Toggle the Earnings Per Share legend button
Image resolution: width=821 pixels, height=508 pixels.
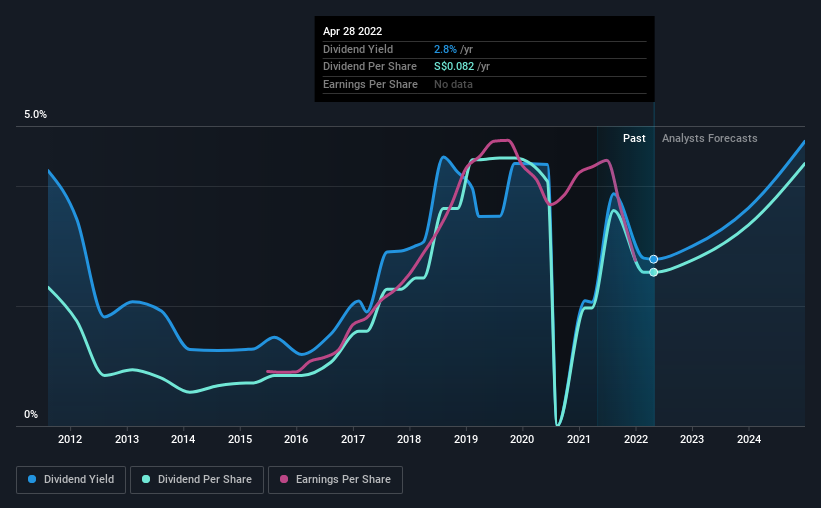click(335, 480)
